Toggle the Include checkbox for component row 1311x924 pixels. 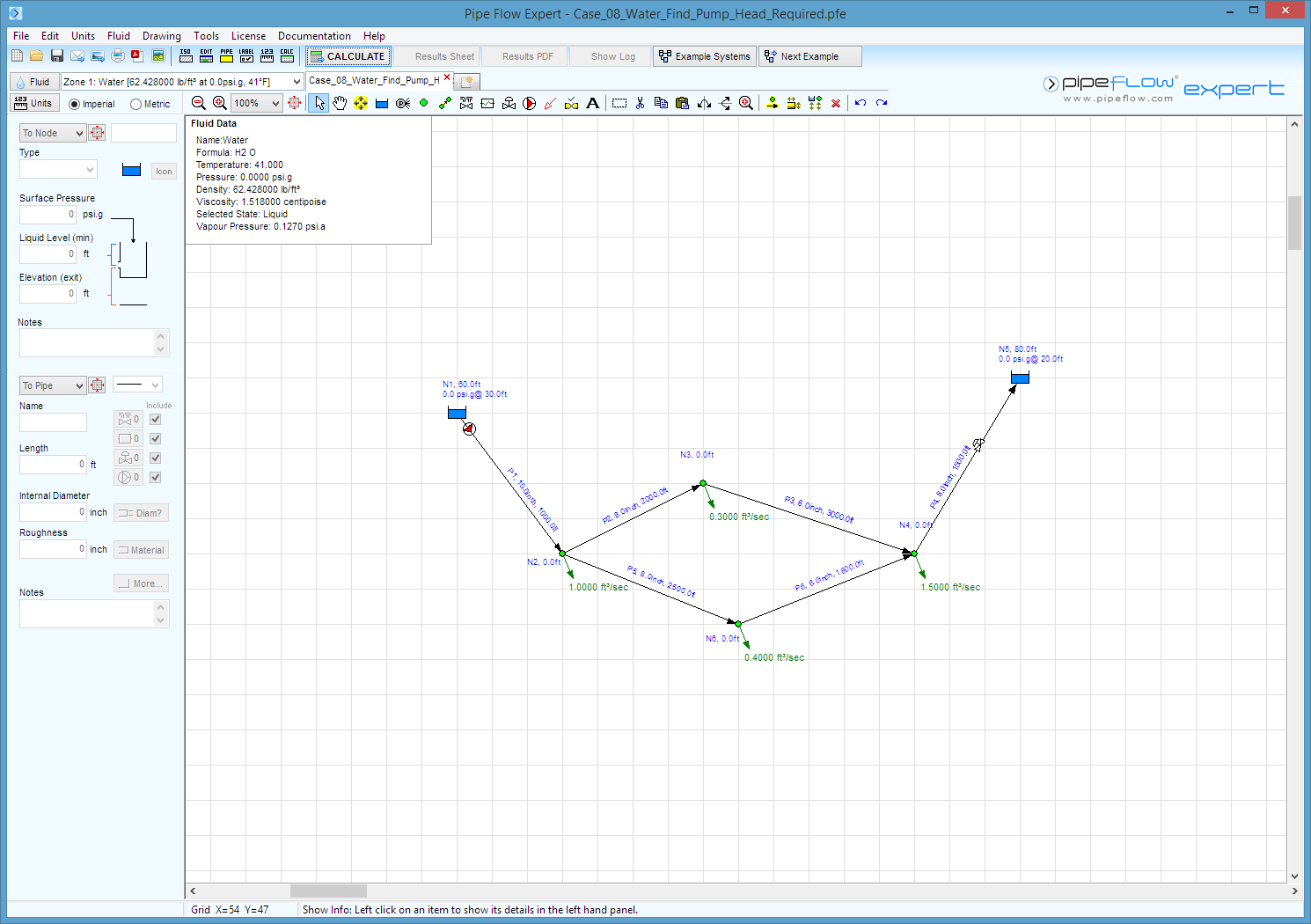[156, 438]
